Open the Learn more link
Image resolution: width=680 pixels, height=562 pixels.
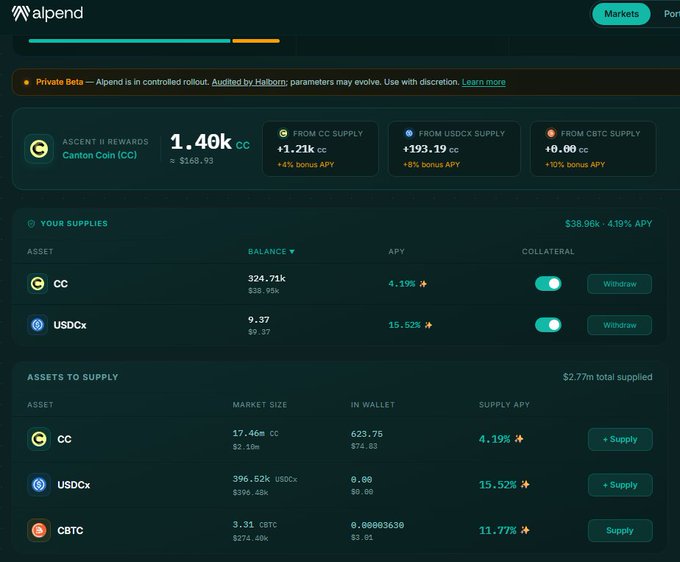point(484,82)
